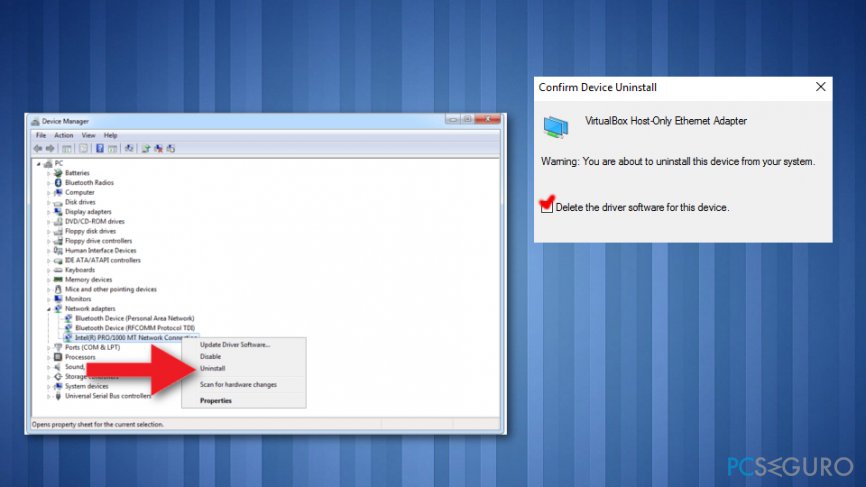Click the Human Interface Devices icon
866x487 pixels.
click(58, 251)
